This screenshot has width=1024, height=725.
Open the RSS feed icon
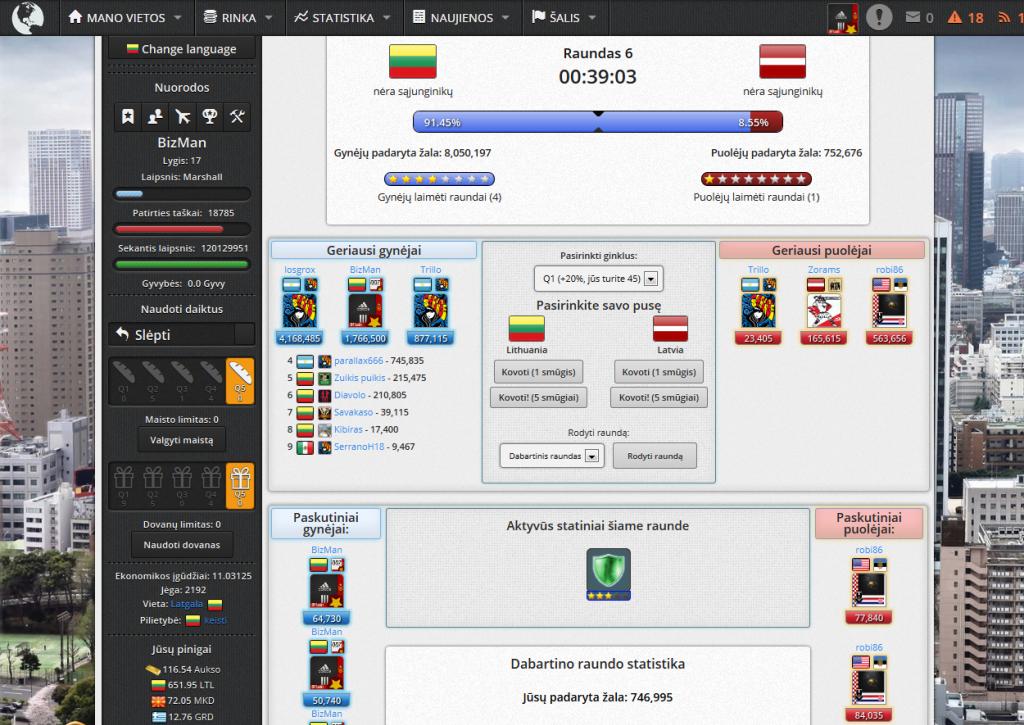coord(1004,17)
